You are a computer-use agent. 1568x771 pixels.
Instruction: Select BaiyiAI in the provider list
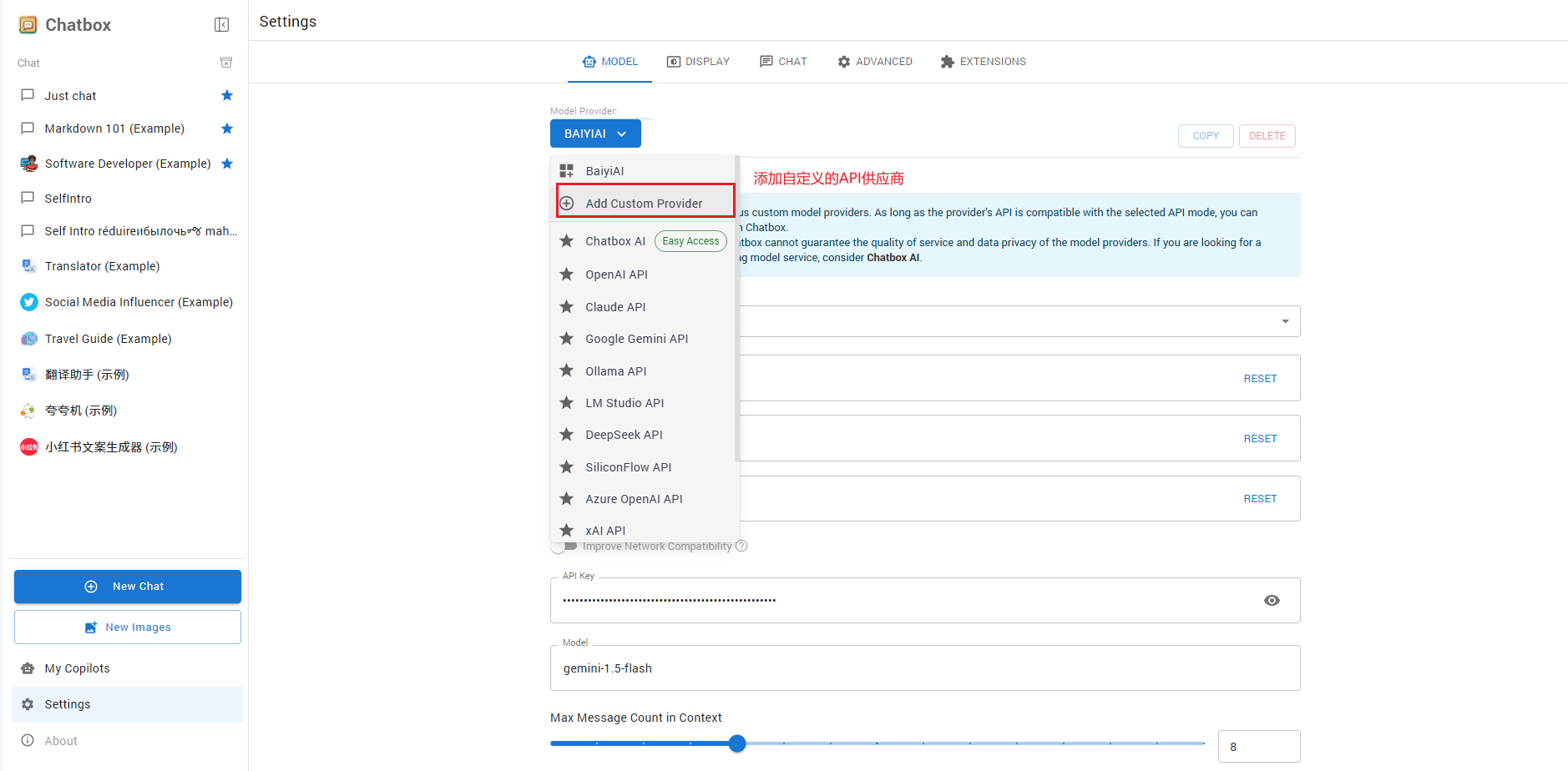pyautogui.click(x=643, y=170)
